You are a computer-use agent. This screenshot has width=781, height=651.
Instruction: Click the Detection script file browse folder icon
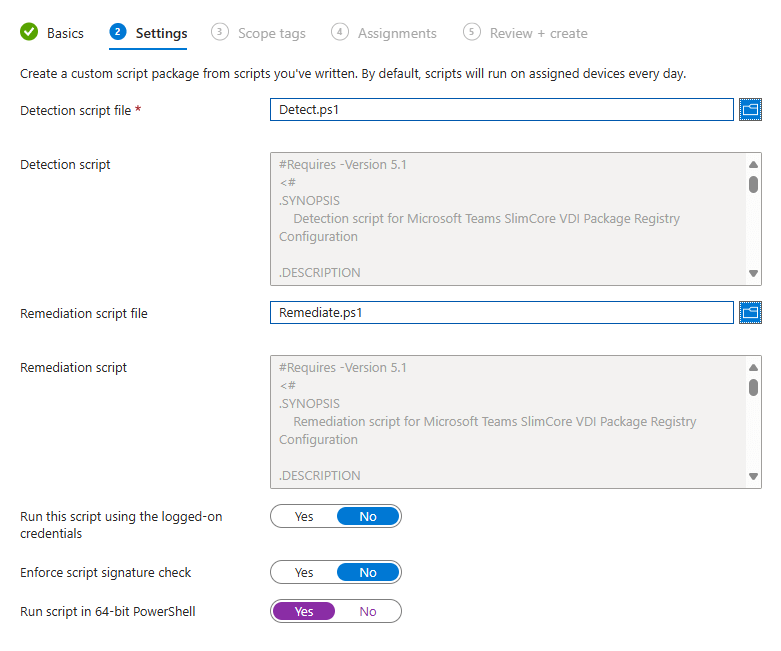tap(750, 110)
